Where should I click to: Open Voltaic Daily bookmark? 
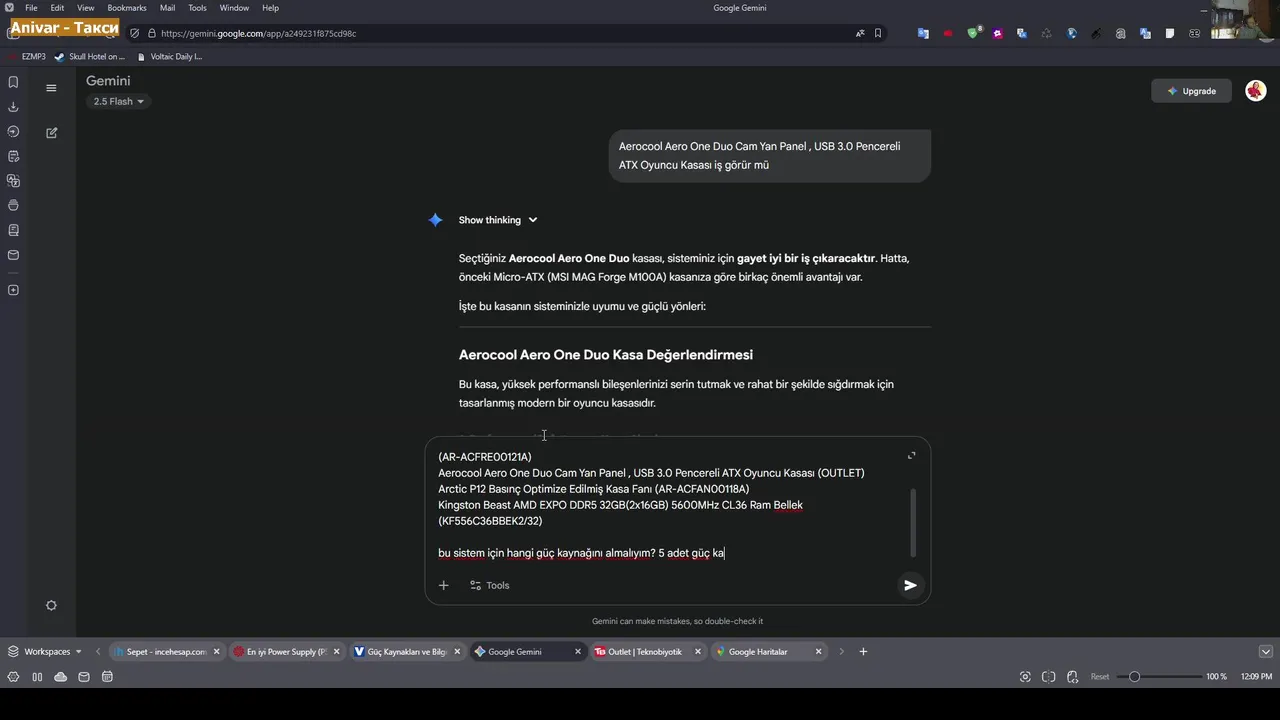click(170, 57)
